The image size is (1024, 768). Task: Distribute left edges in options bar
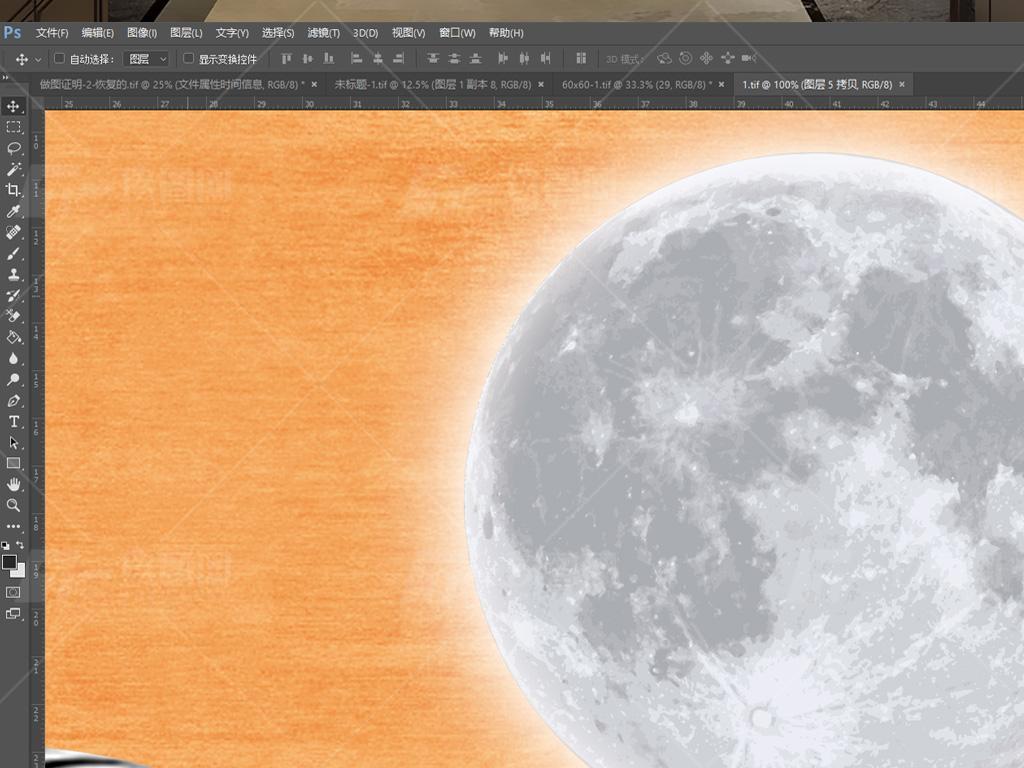[x=503, y=59]
